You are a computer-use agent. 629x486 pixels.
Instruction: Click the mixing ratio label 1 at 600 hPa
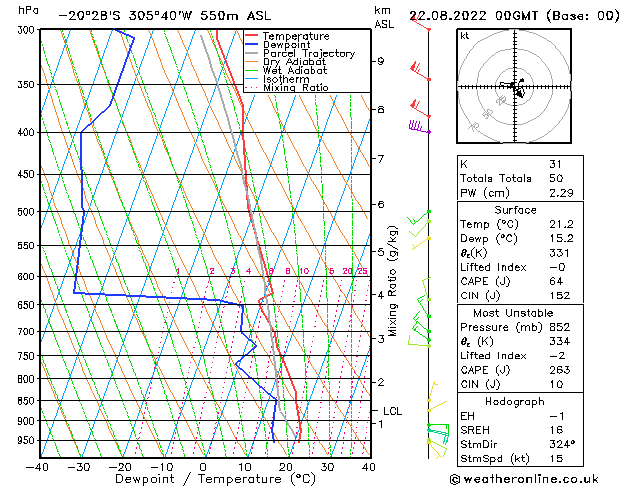point(178,271)
